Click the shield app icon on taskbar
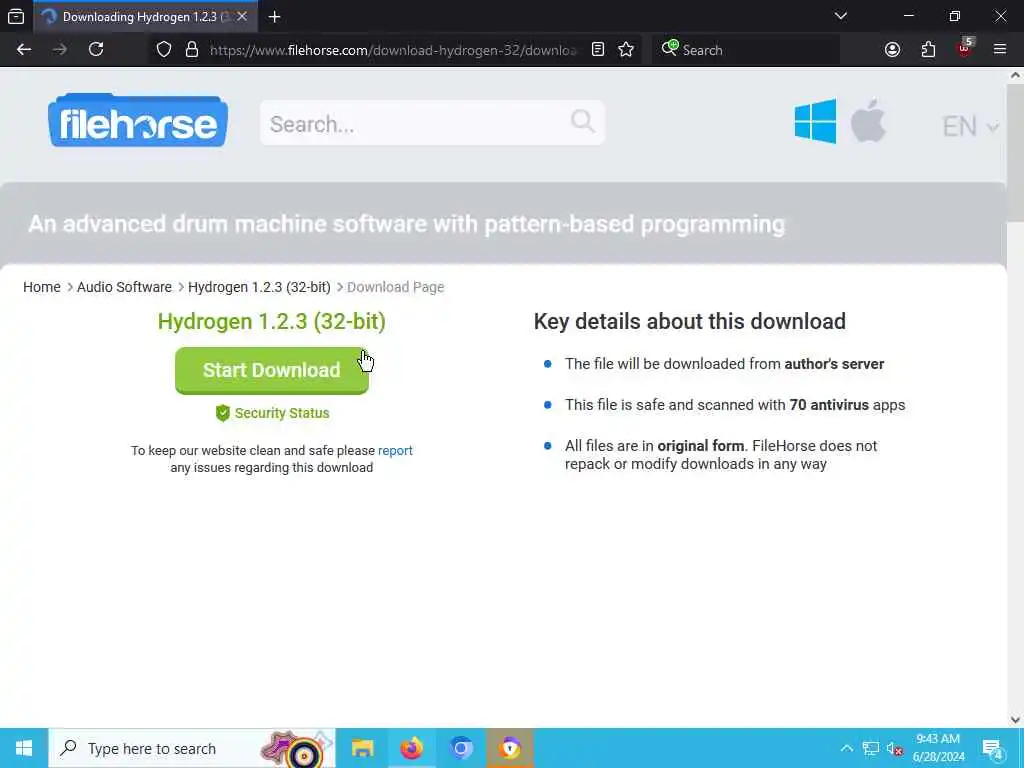1024x768 pixels. coord(509,748)
